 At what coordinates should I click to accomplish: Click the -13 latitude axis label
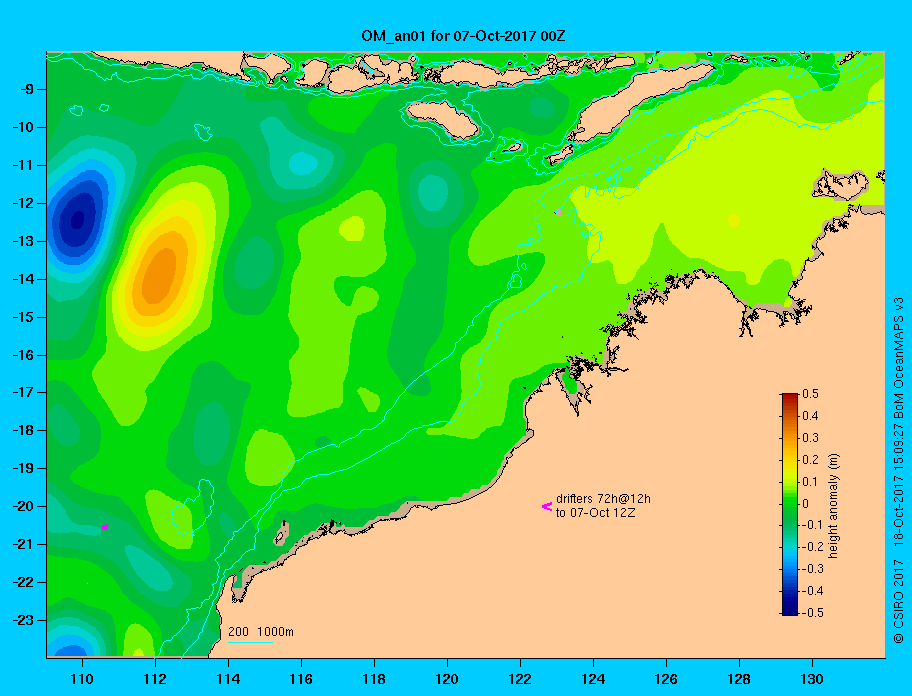[23, 241]
